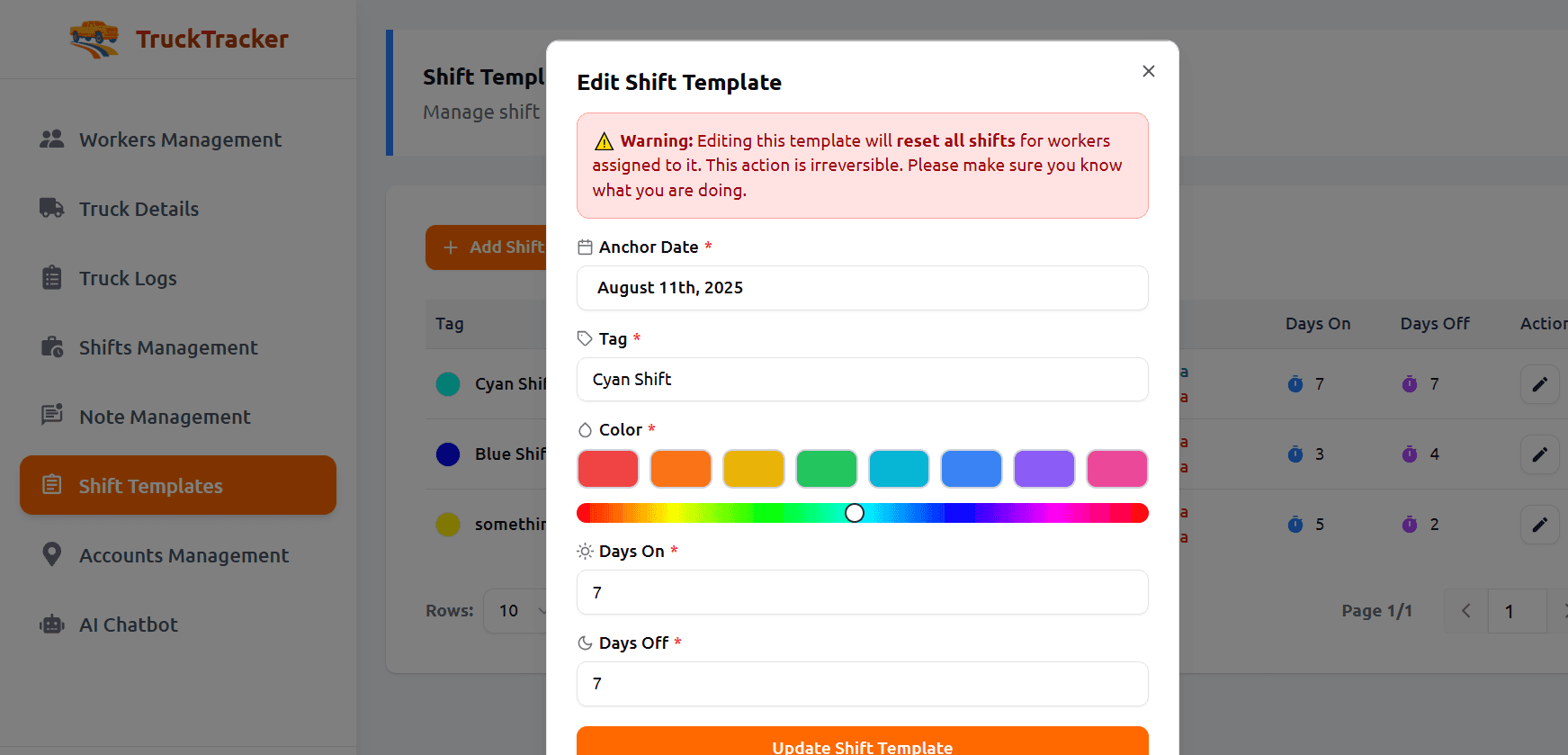Click the hue slider handle

(x=855, y=513)
